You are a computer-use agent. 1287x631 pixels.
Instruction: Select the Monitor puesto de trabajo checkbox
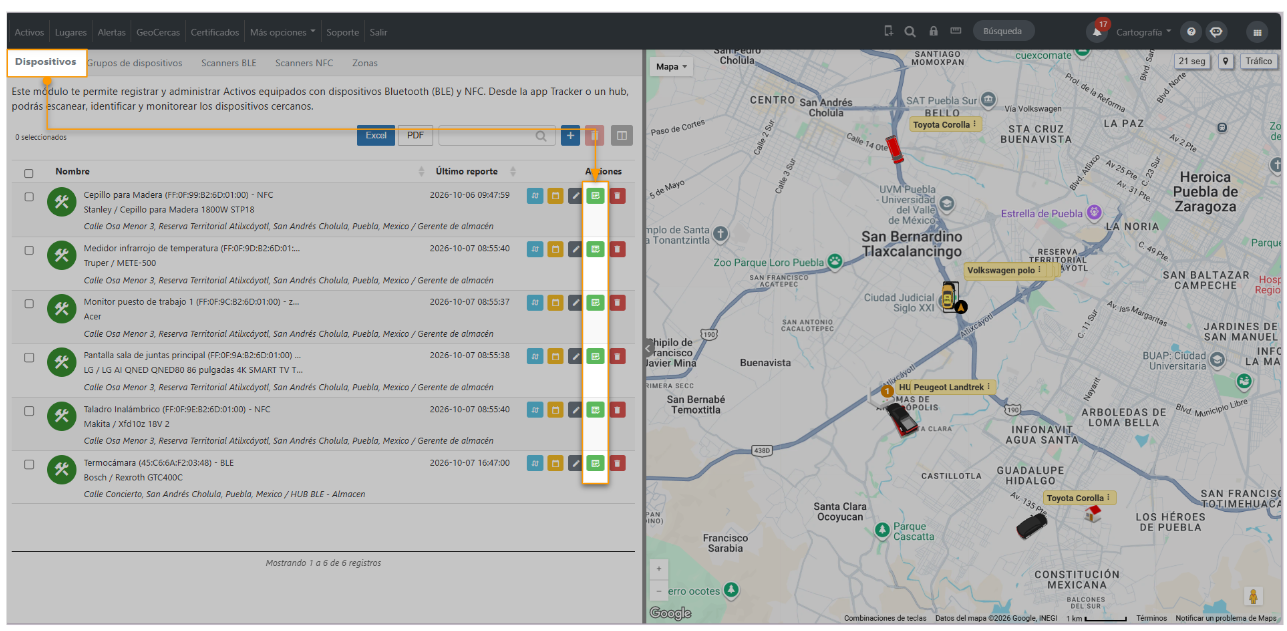click(x=29, y=303)
